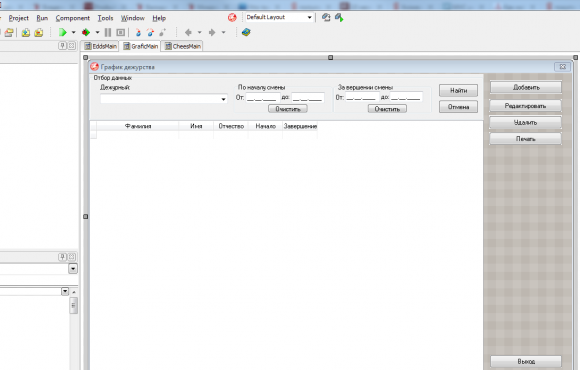Open the dropdown arrow beside the Run icon
Image resolution: width=580 pixels, height=370 pixels.
(x=74, y=33)
